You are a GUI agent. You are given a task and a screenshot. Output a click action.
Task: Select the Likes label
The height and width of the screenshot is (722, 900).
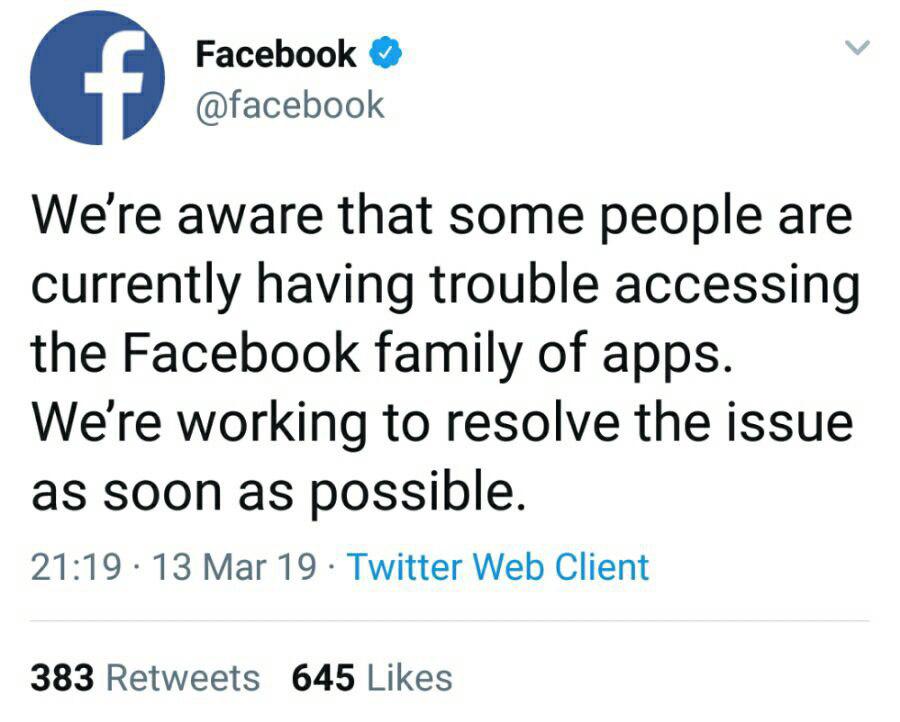[409, 677]
